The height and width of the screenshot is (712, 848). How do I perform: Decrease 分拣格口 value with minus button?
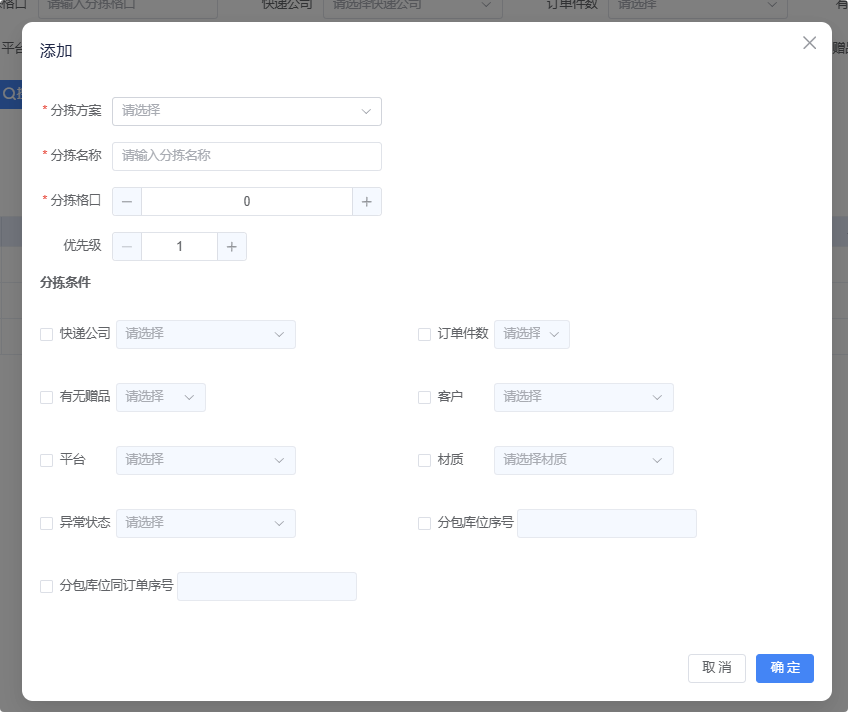(x=127, y=202)
